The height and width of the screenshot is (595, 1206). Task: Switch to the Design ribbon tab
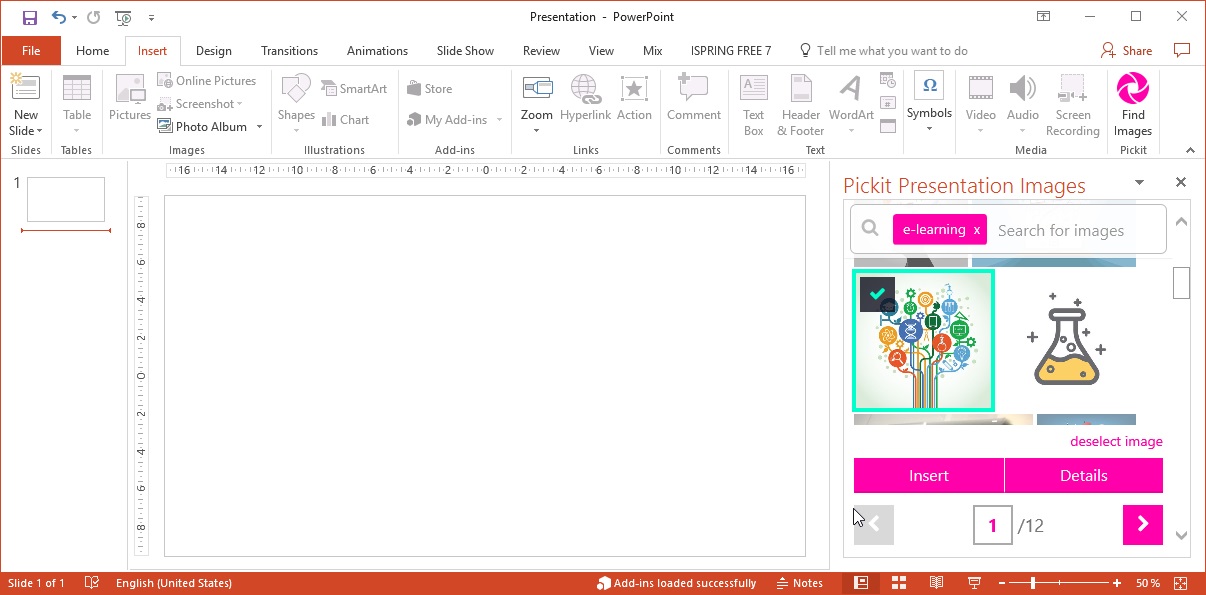point(213,51)
